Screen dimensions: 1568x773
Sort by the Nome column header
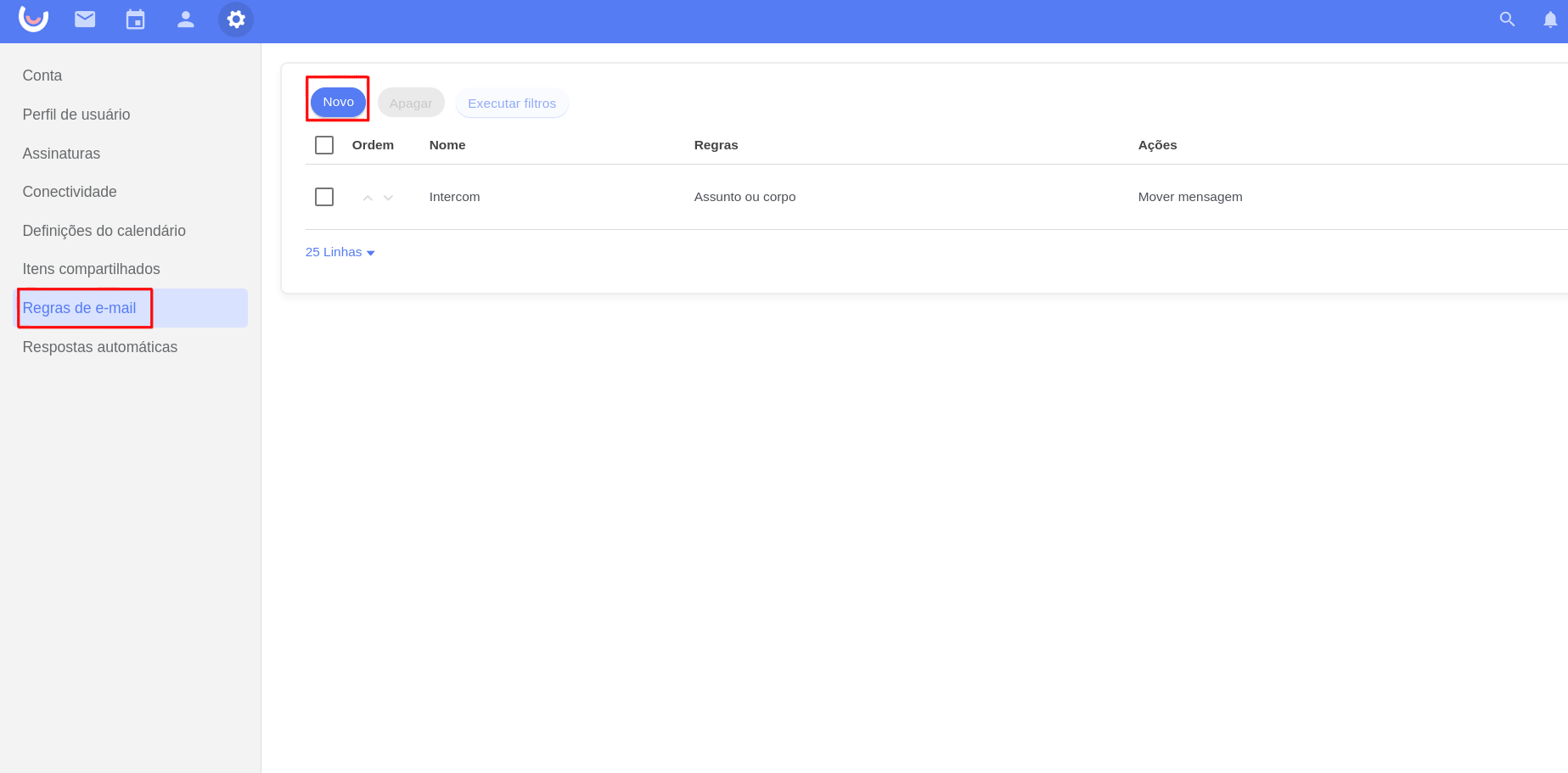pos(447,145)
